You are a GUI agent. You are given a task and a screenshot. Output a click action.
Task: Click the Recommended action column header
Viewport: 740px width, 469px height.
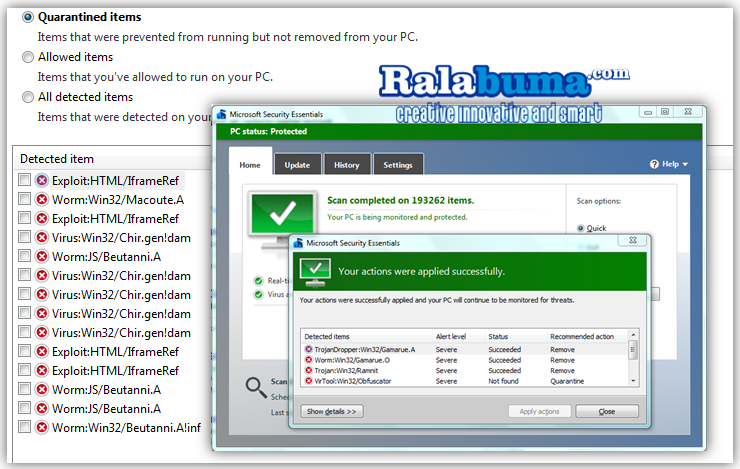(x=588, y=336)
